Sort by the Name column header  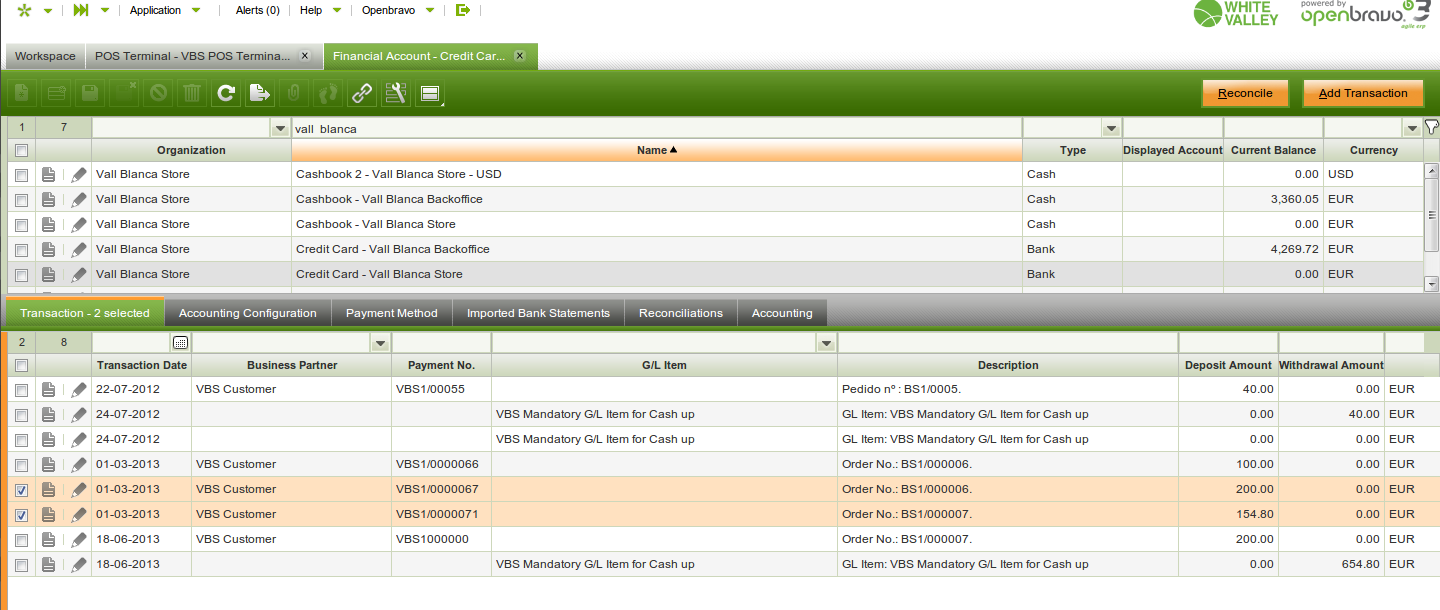657,150
